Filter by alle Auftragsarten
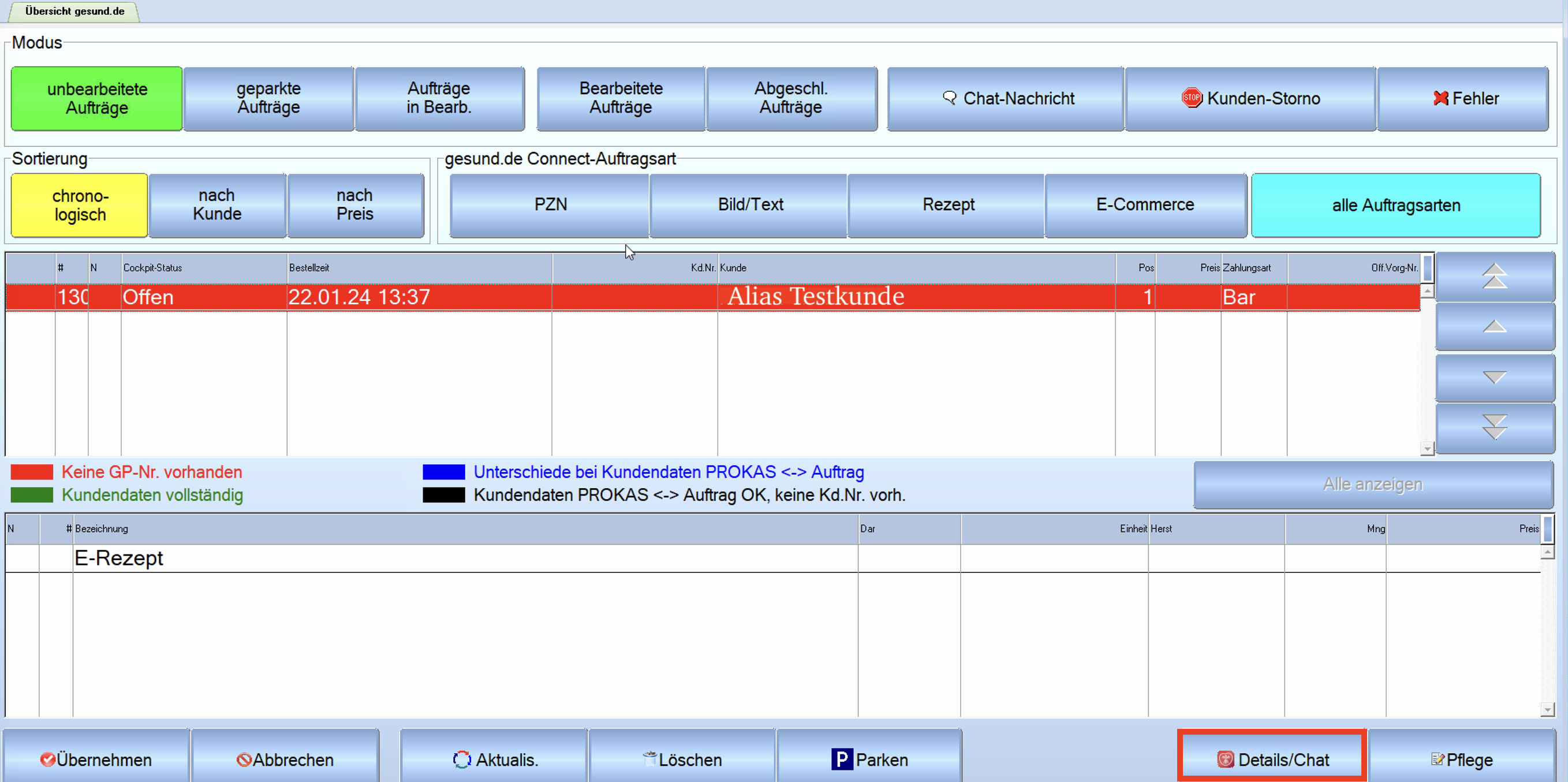Image resolution: width=1568 pixels, height=782 pixels. (x=1396, y=205)
